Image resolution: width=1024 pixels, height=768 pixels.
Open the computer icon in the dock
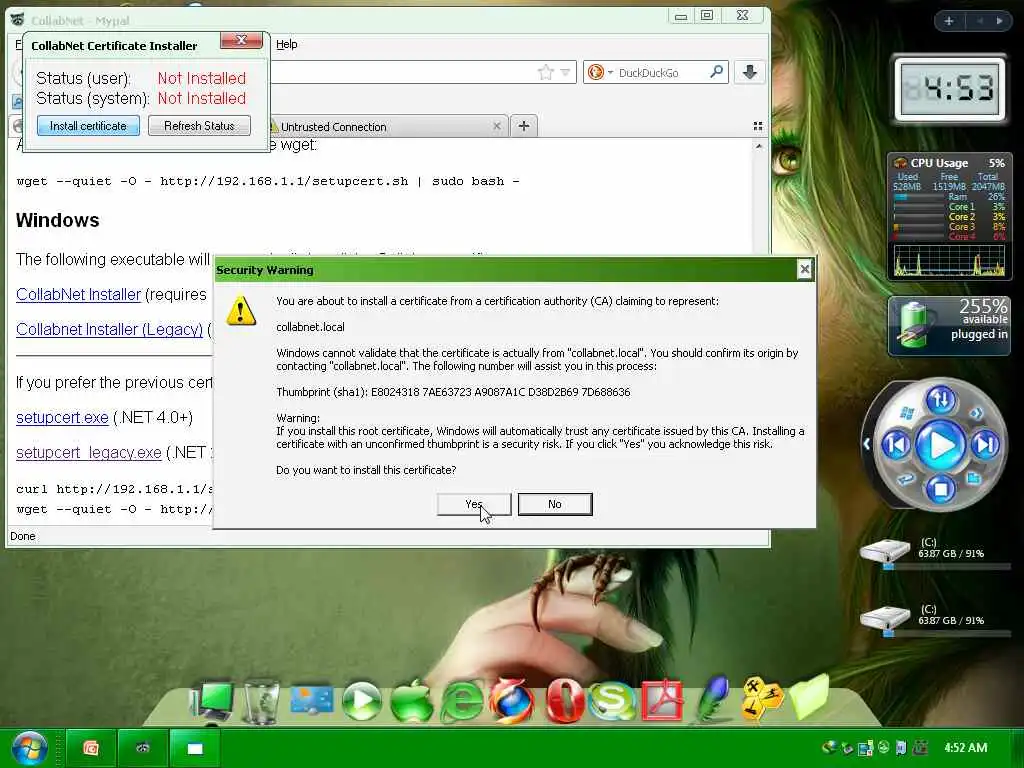pyautogui.click(x=212, y=702)
